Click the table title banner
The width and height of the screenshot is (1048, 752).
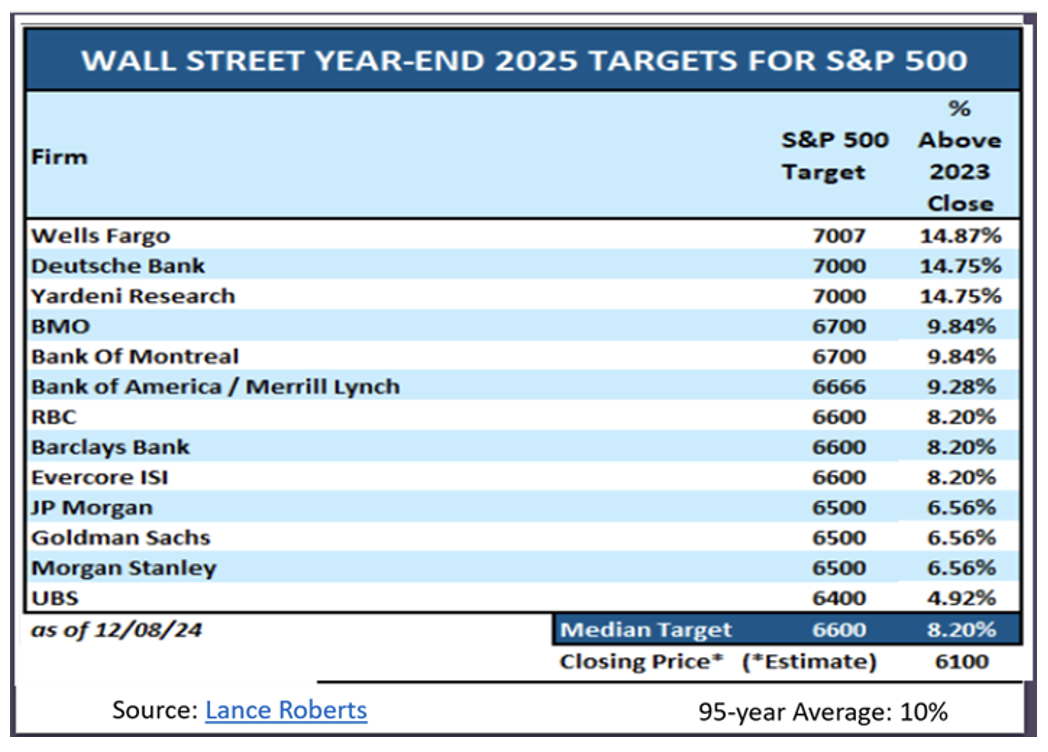pyautogui.click(x=524, y=60)
